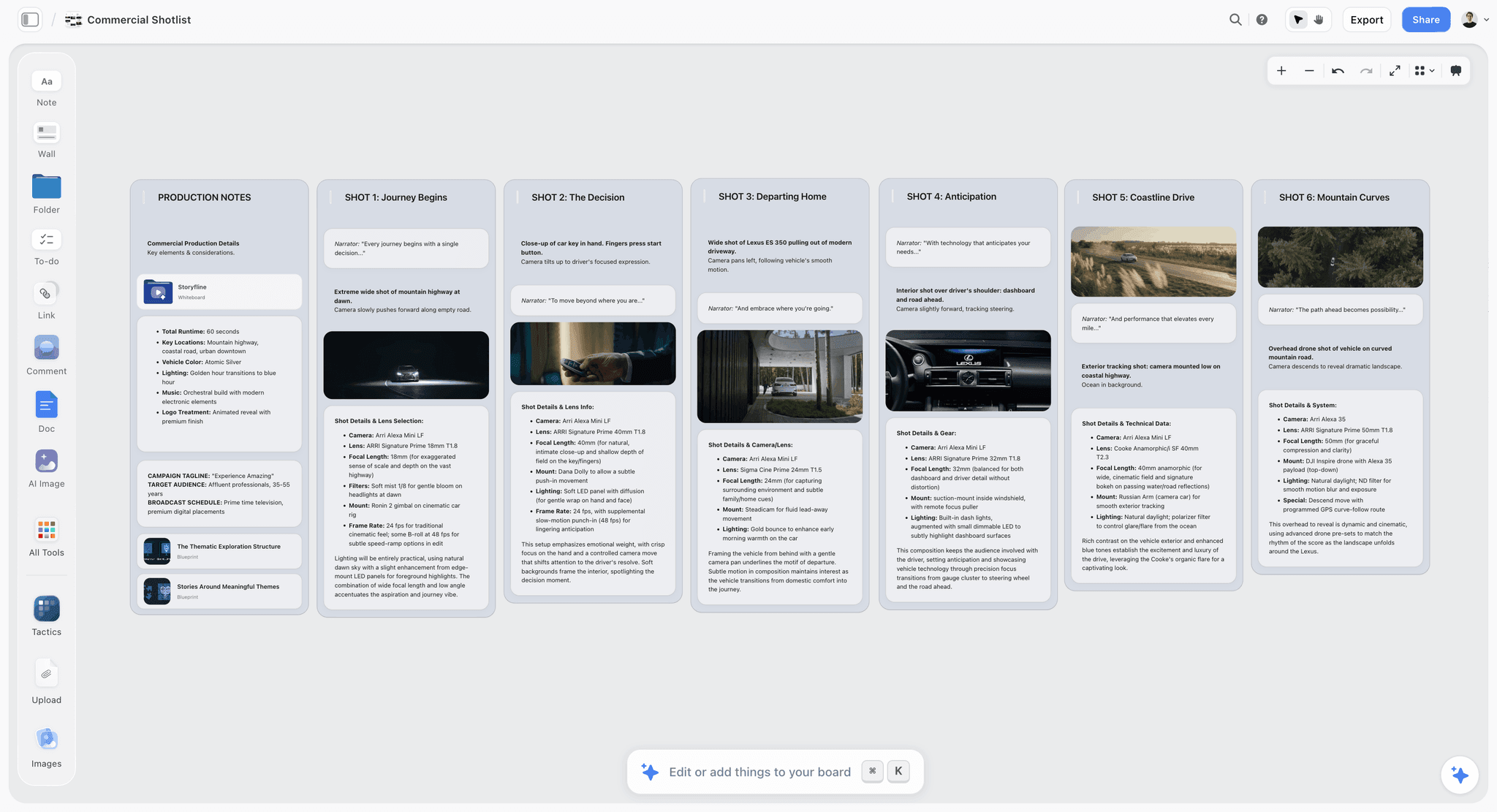Zoom out with the minus button
This screenshot has width=1497, height=812.
pyautogui.click(x=1309, y=71)
